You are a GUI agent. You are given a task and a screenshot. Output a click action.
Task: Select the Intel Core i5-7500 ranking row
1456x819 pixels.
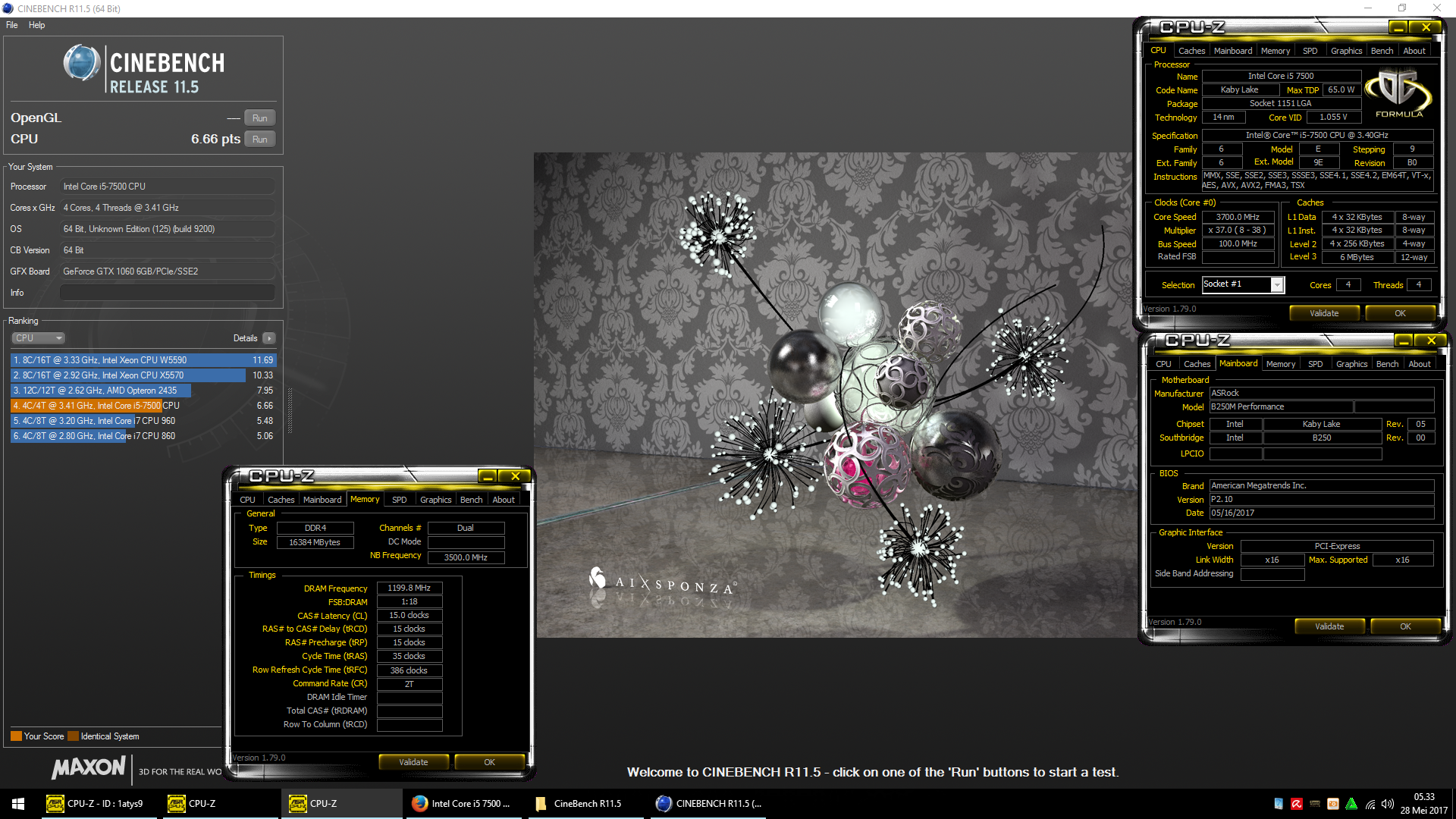(x=143, y=406)
